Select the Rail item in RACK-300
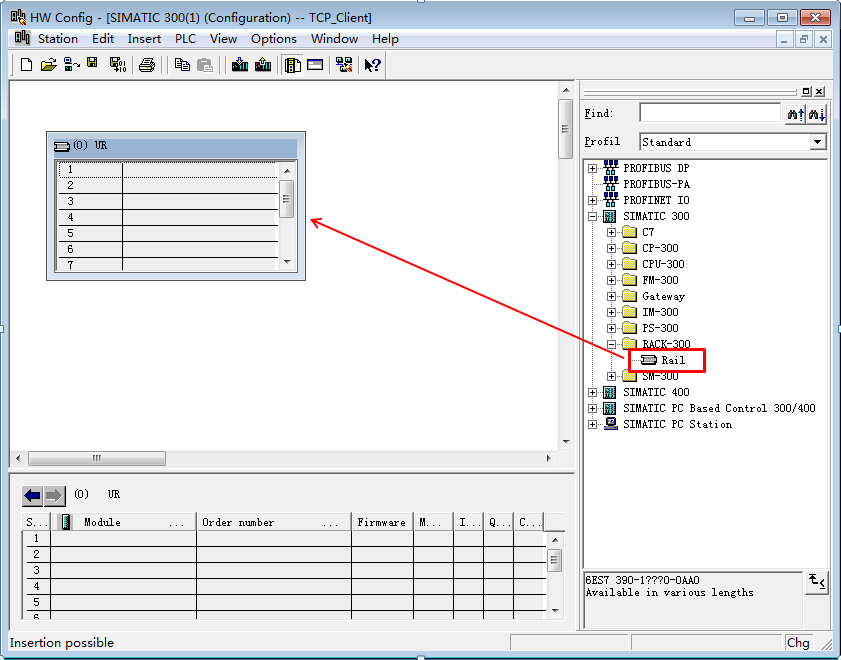This screenshot has height=660, width=841. [673, 360]
